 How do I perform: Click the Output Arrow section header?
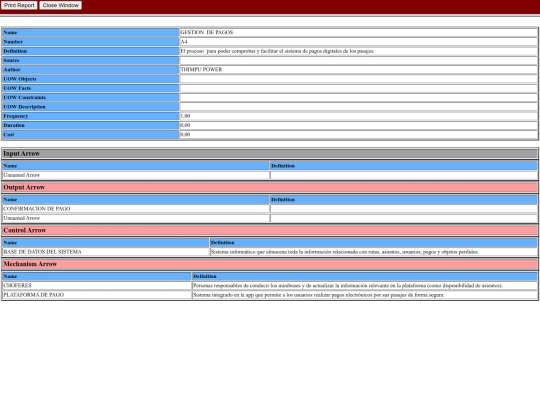click(x=270, y=187)
